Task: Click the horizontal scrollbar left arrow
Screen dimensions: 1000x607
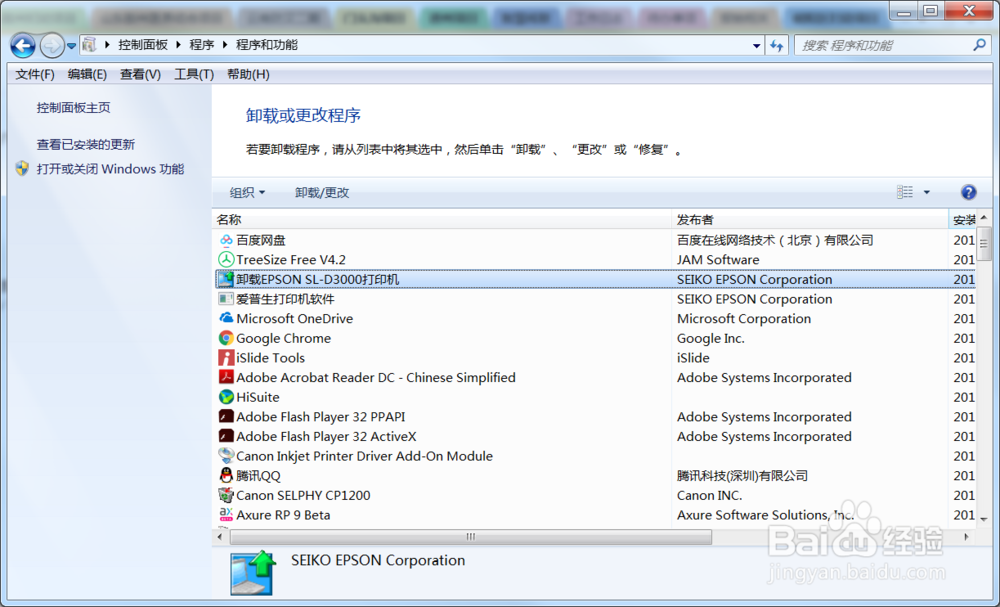Action: click(x=220, y=537)
